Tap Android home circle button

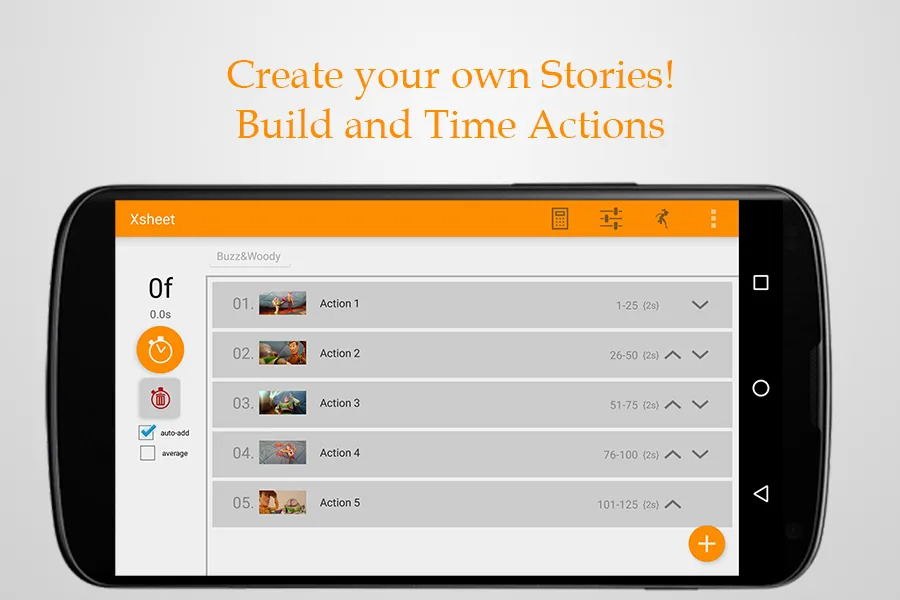point(761,388)
